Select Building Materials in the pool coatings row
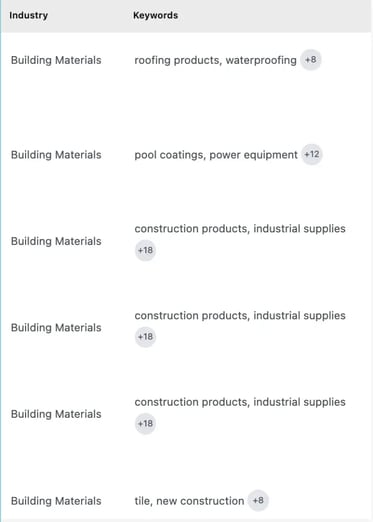 pyautogui.click(x=56, y=155)
